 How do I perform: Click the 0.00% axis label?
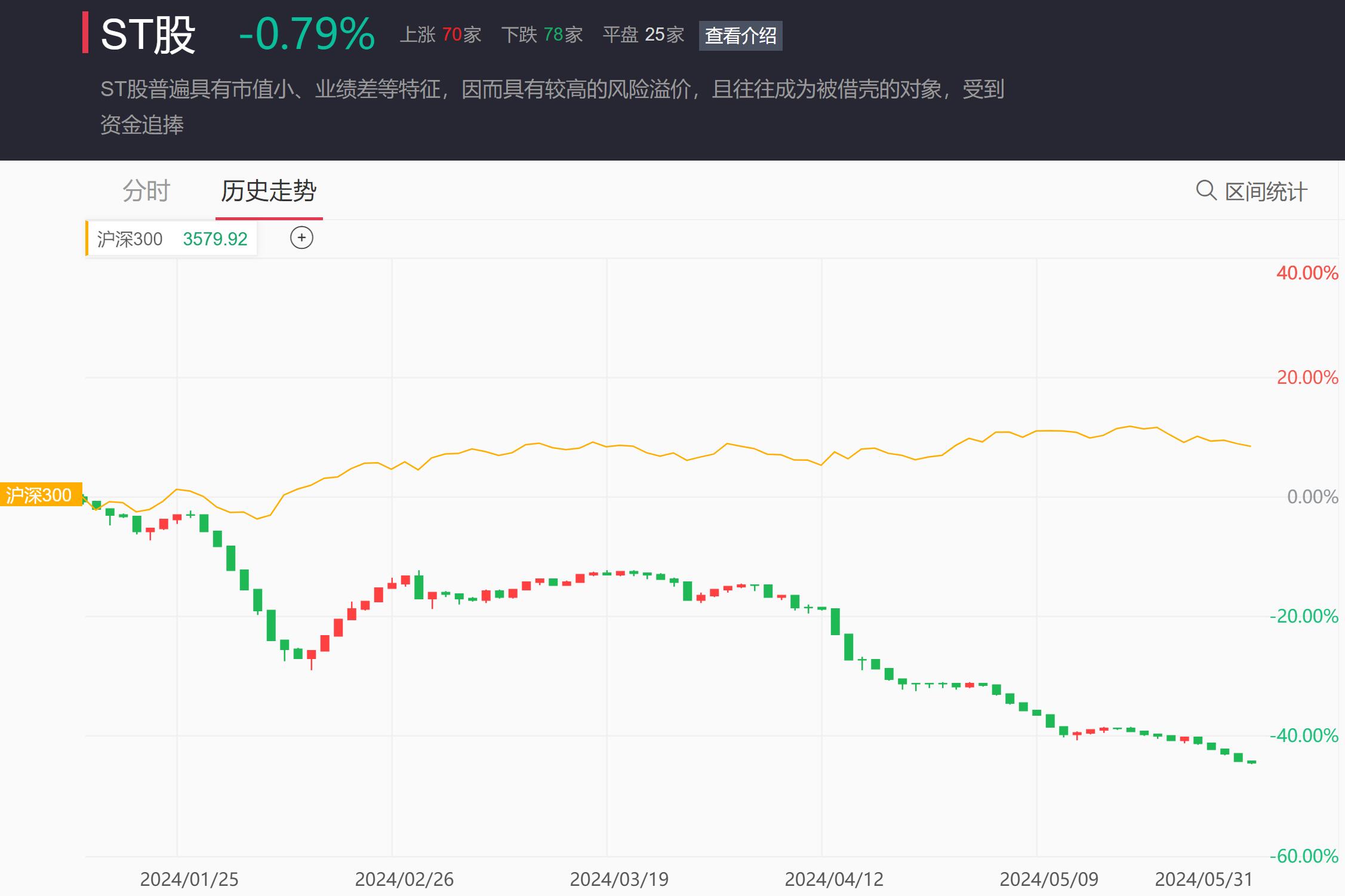(x=1313, y=497)
